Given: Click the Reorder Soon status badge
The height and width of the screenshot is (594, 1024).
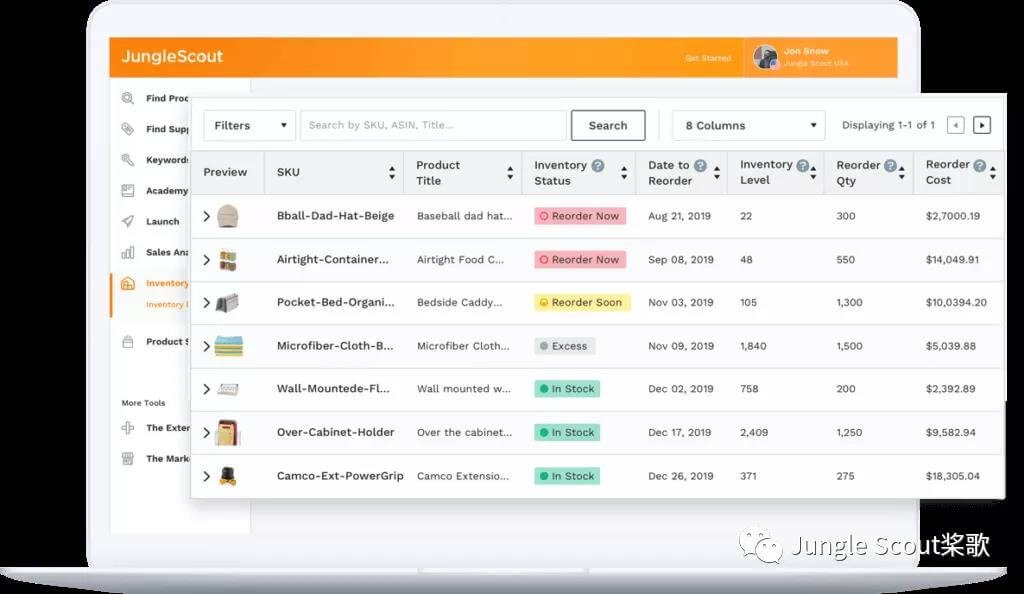Looking at the screenshot, I should tap(583, 303).
